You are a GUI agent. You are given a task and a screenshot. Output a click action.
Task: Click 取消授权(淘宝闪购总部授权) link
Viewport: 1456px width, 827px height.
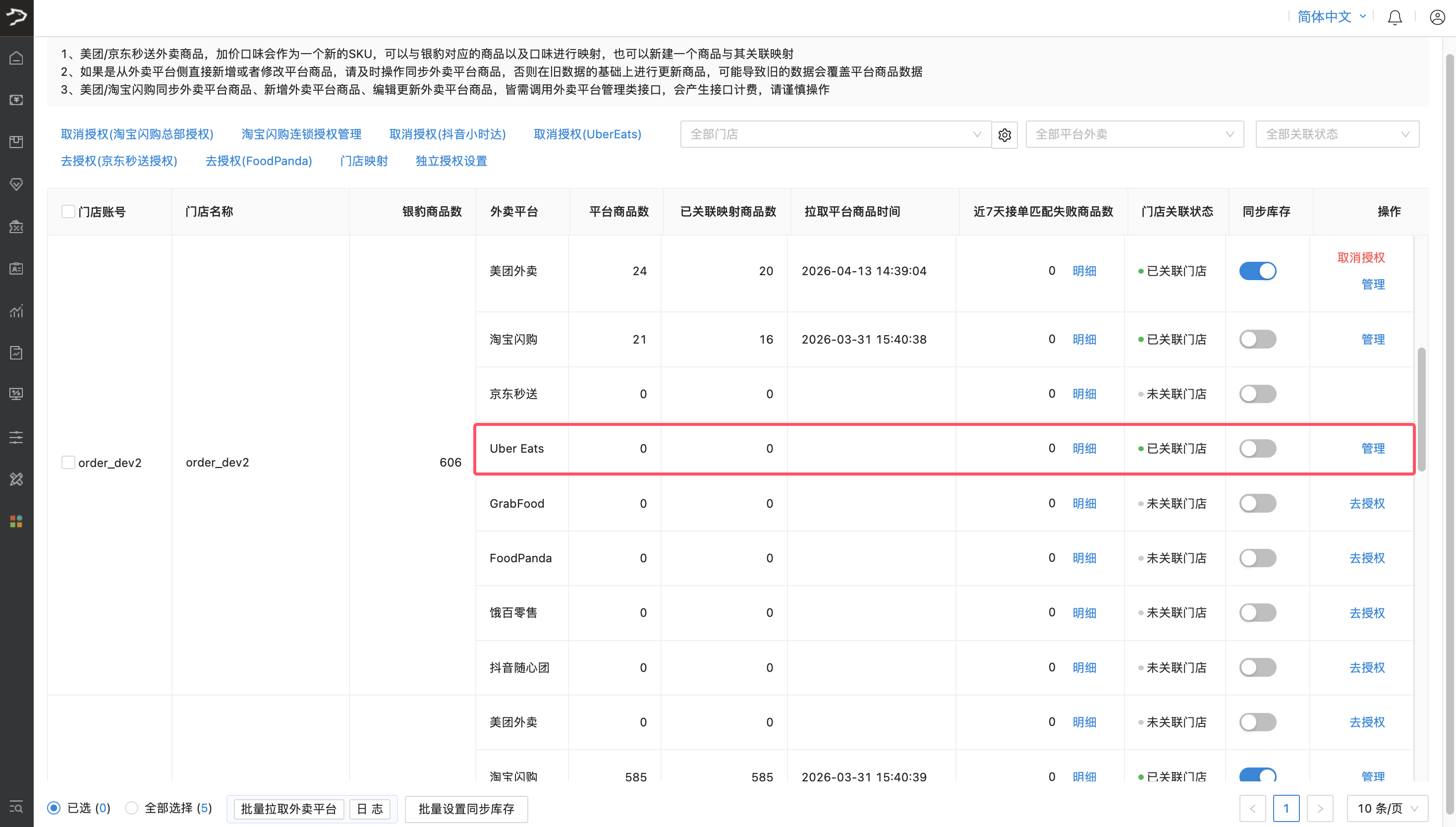(x=137, y=135)
